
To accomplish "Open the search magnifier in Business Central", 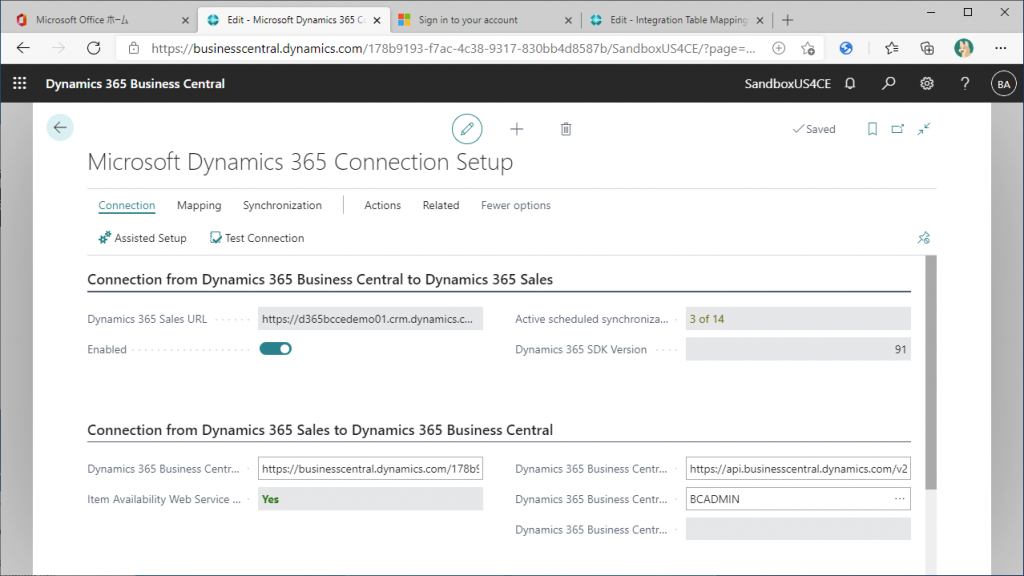I will [888, 84].
